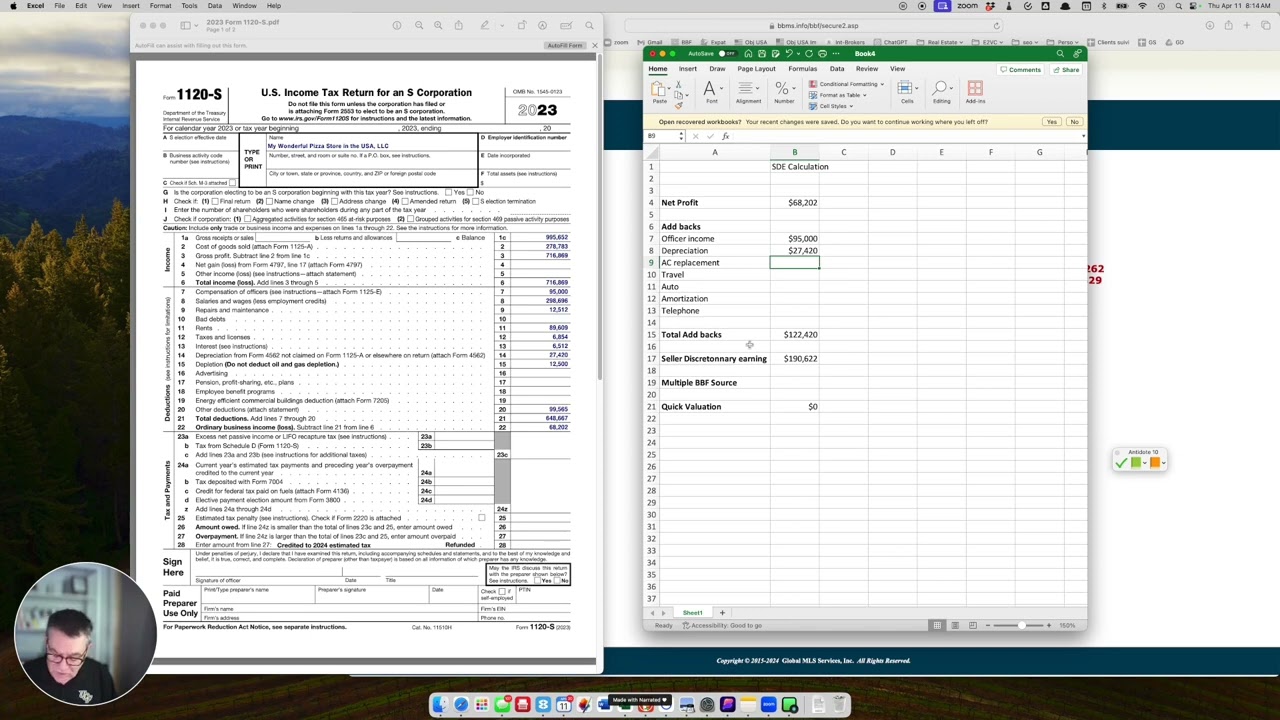Click the Cut scissors icon in Excel
The width and height of the screenshot is (1280, 720).
679,82
